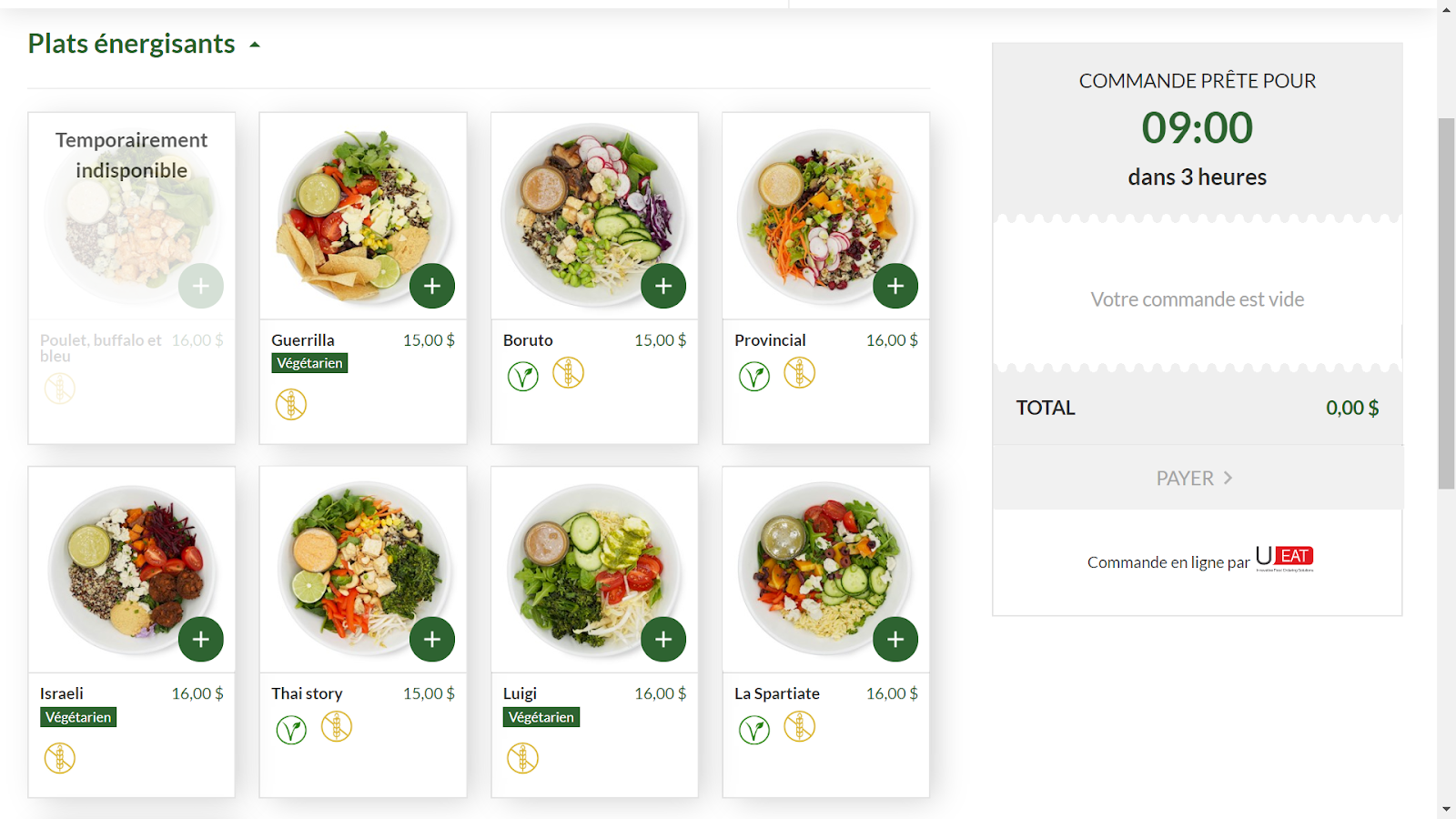Add Thai story bowl with plus button

coord(432,639)
